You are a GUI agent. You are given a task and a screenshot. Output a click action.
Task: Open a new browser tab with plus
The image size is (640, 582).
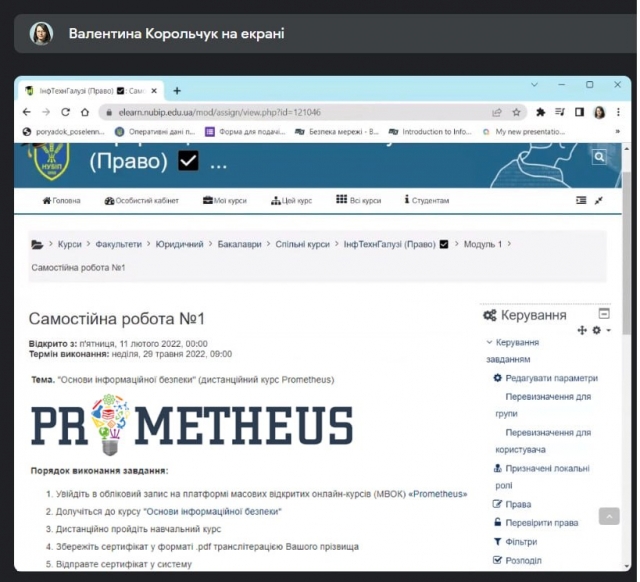177,91
